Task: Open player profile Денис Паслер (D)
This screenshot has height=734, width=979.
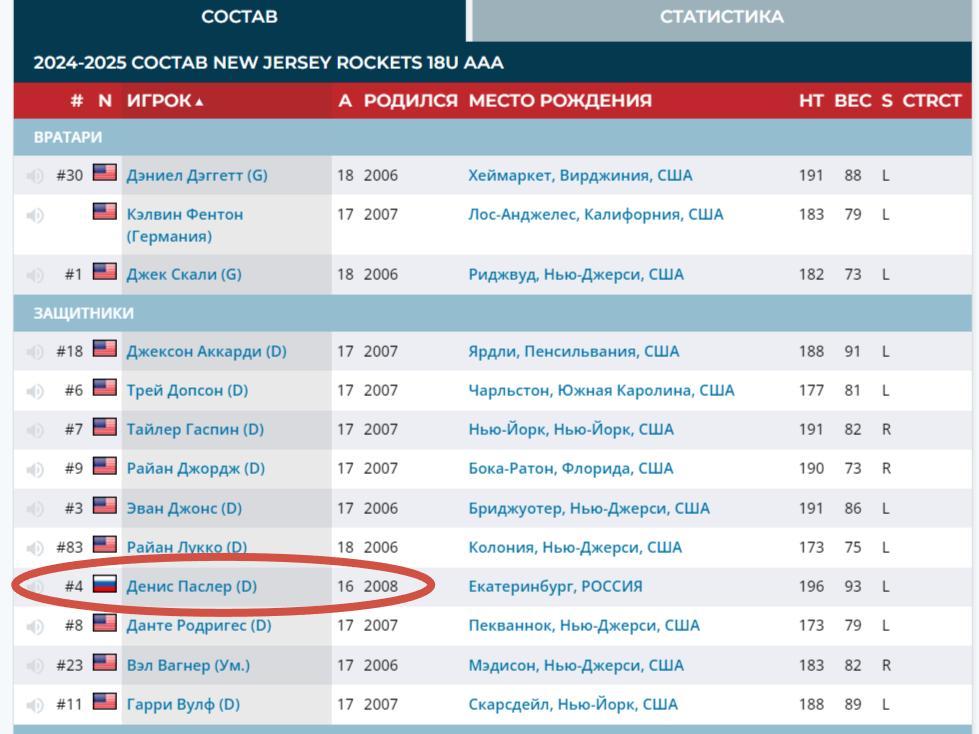Action: (192, 586)
